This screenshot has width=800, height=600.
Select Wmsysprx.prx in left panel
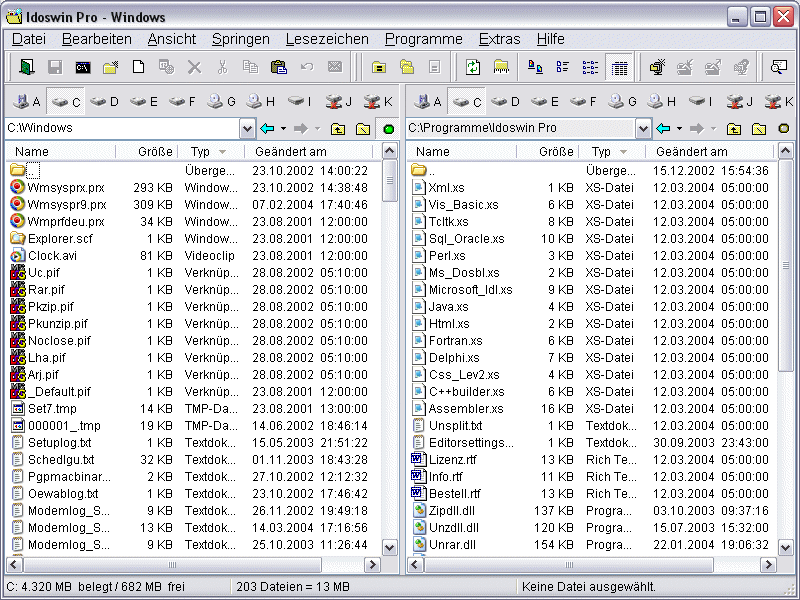pos(66,188)
